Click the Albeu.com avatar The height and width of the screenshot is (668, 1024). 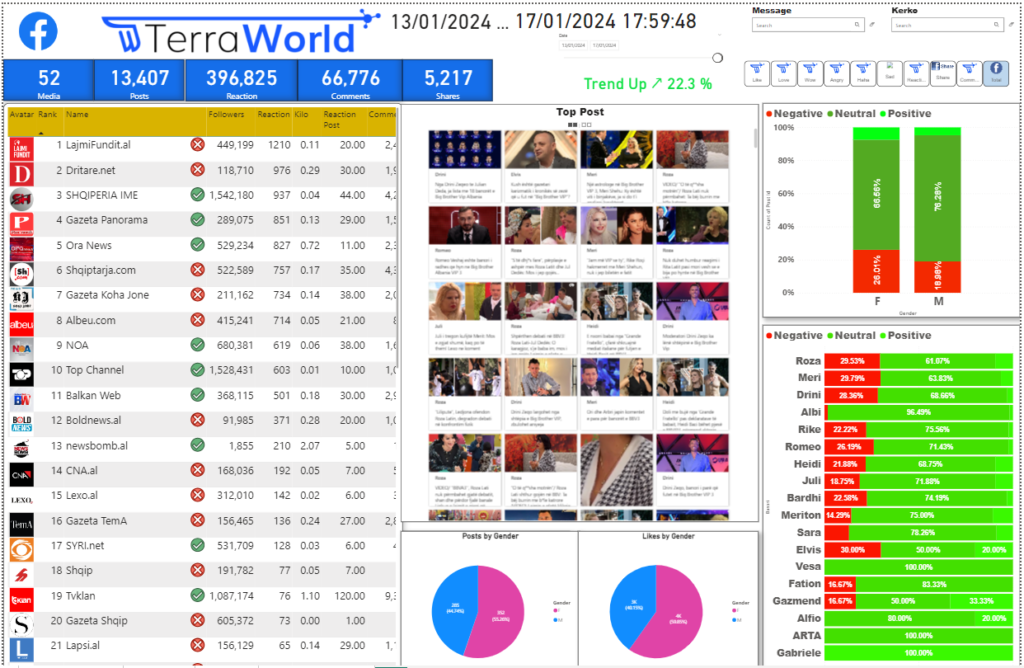click(22, 324)
